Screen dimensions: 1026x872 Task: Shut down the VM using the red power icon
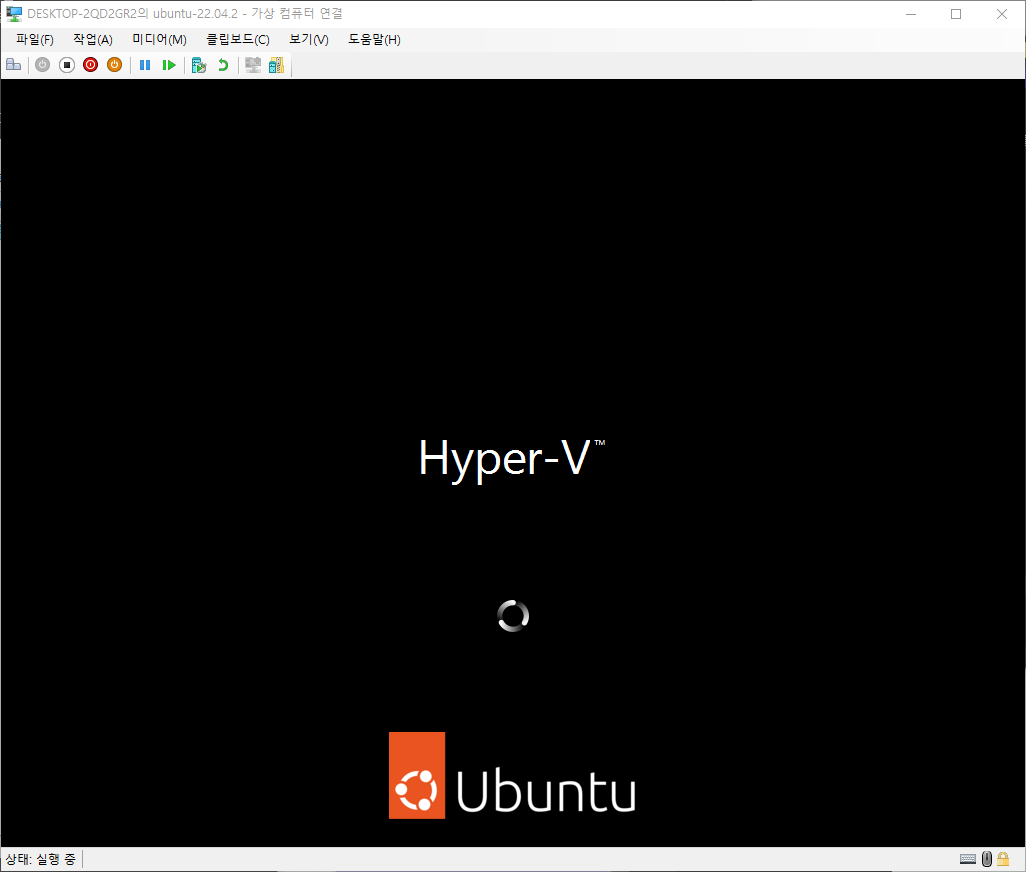coord(90,65)
